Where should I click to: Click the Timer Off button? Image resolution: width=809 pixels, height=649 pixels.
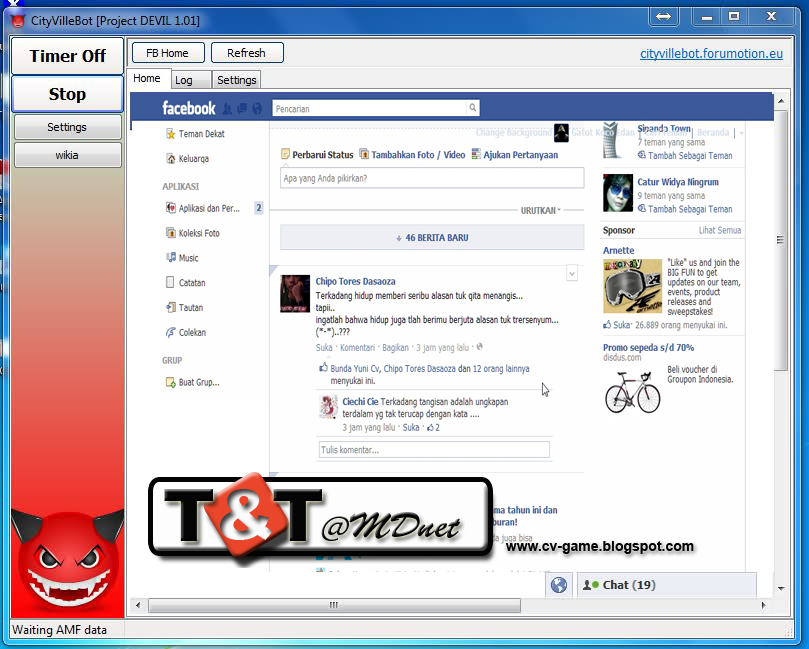pyautogui.click(x=68, y=56)
